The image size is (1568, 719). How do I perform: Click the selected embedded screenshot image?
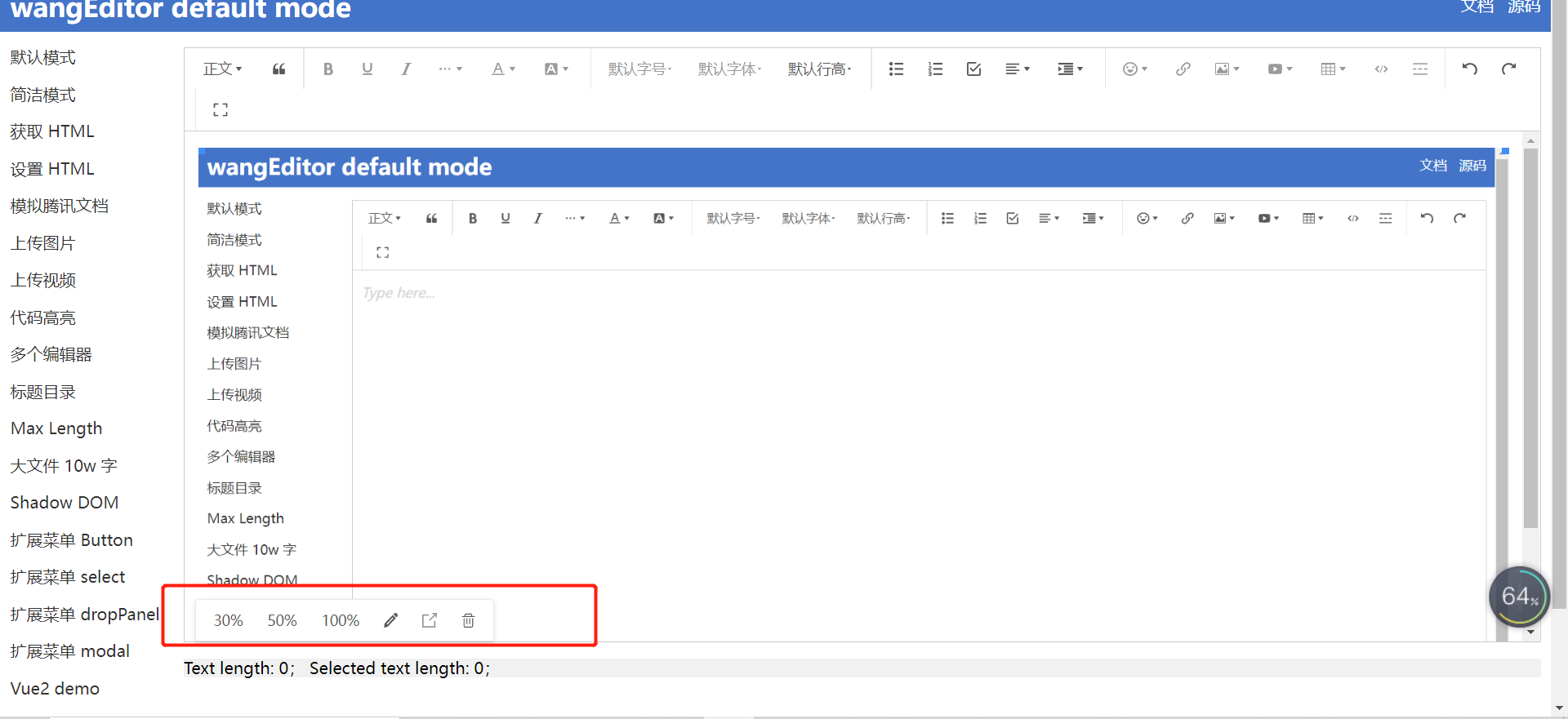[x=853, y=394]
